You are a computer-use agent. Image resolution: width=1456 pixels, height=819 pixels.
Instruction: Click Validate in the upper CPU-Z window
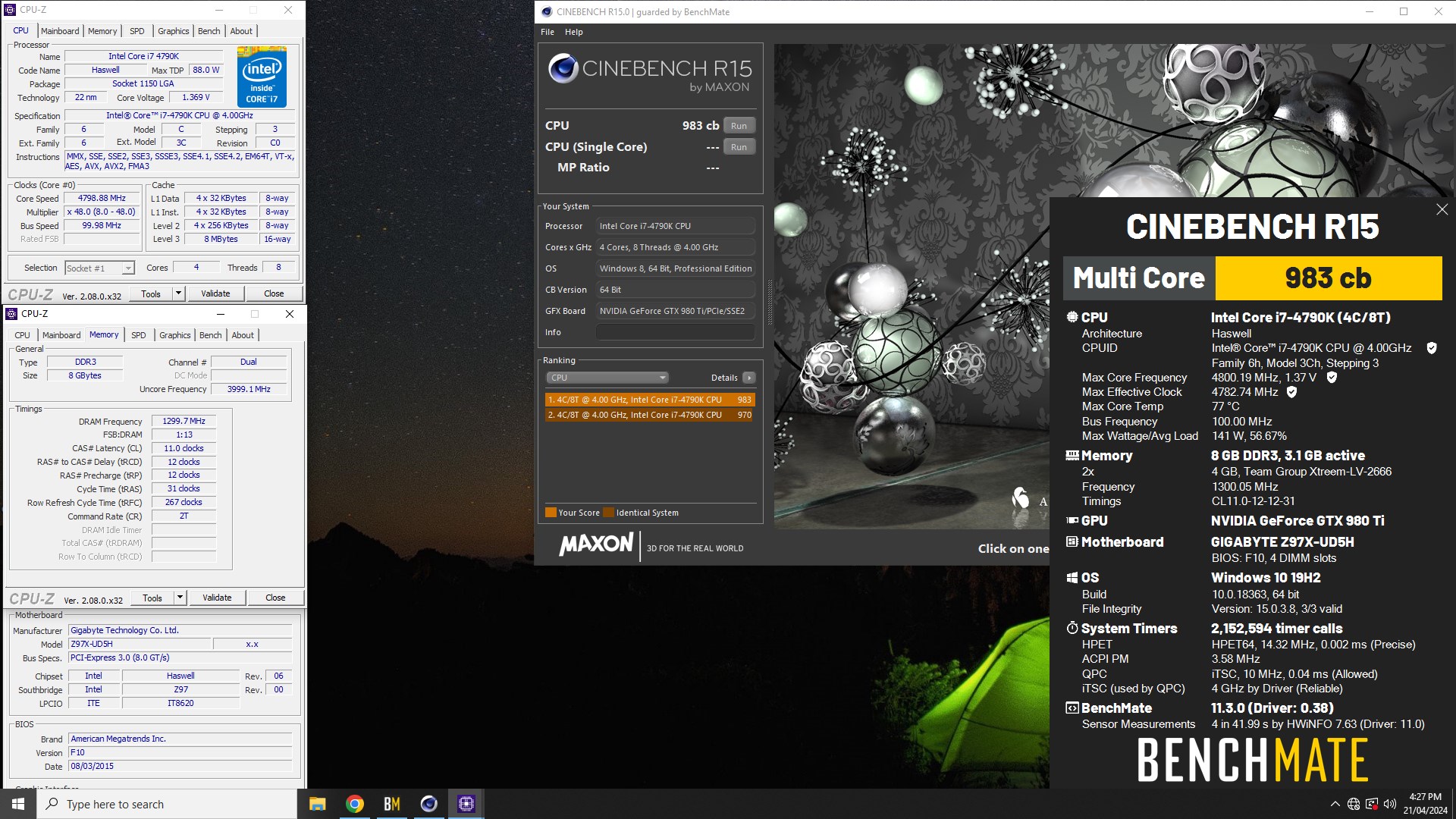[x=215, y=293]
